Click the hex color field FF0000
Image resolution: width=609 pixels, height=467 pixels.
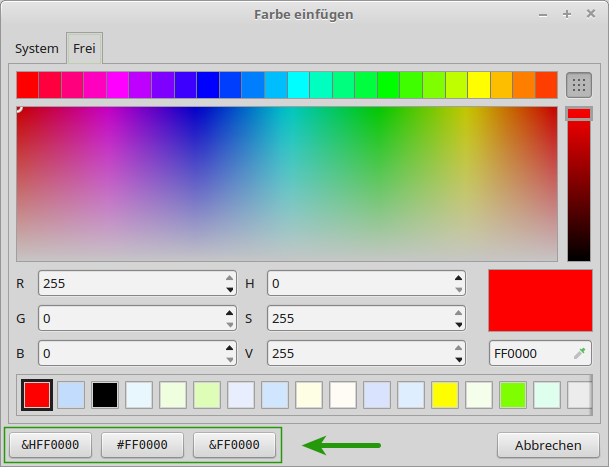point(528,354)
